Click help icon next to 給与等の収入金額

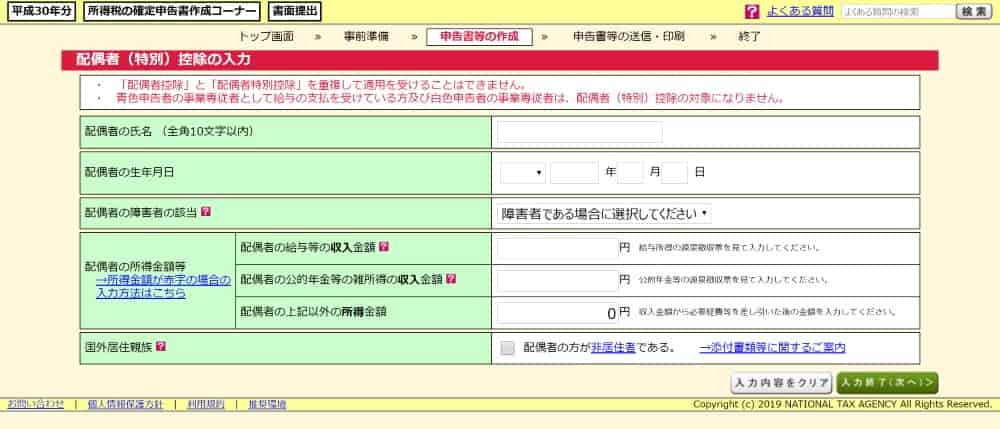pos(383,246)
